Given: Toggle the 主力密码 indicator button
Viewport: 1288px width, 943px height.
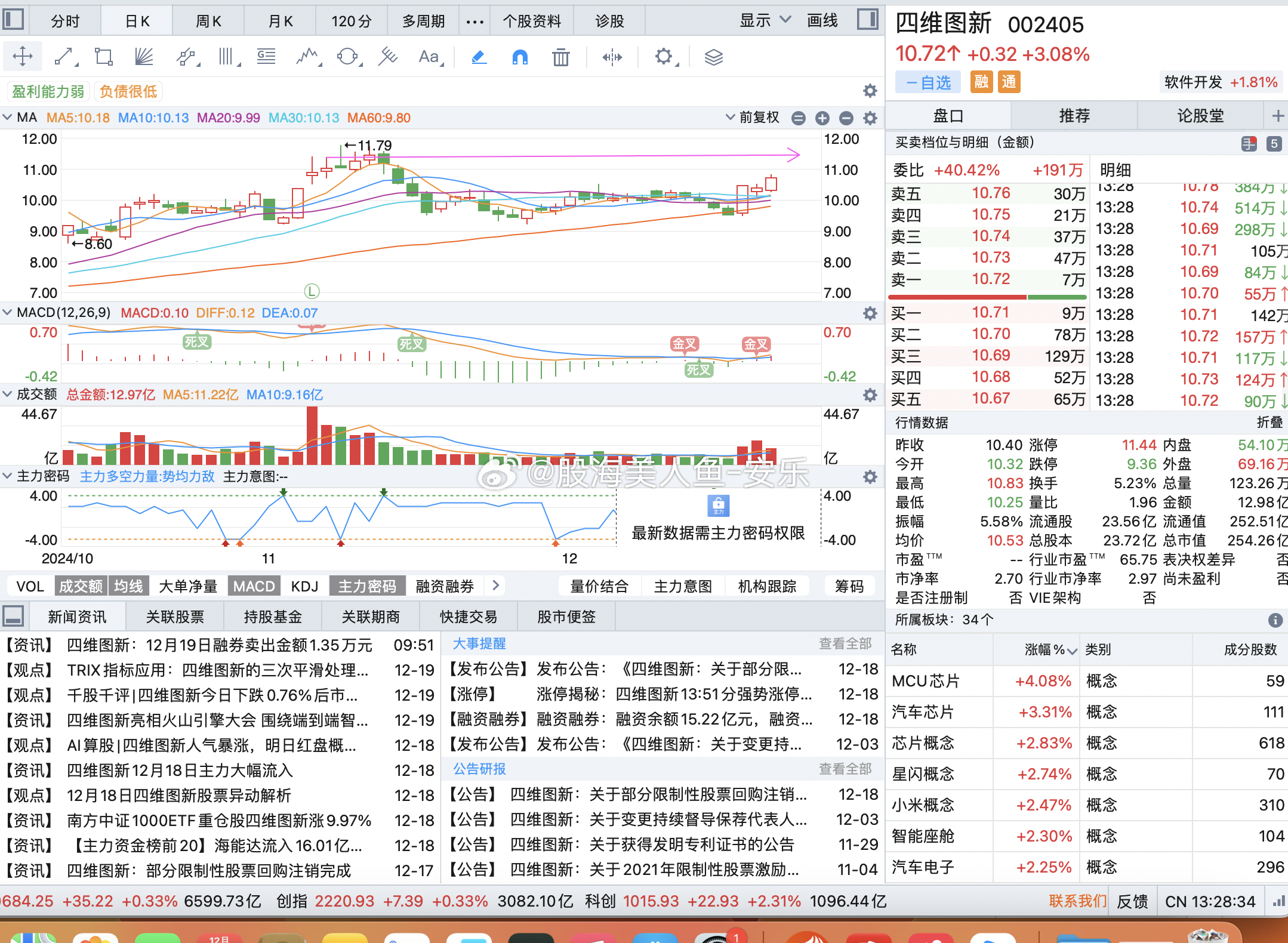Looking at the screenshot, I should click(x=367, y=586).
